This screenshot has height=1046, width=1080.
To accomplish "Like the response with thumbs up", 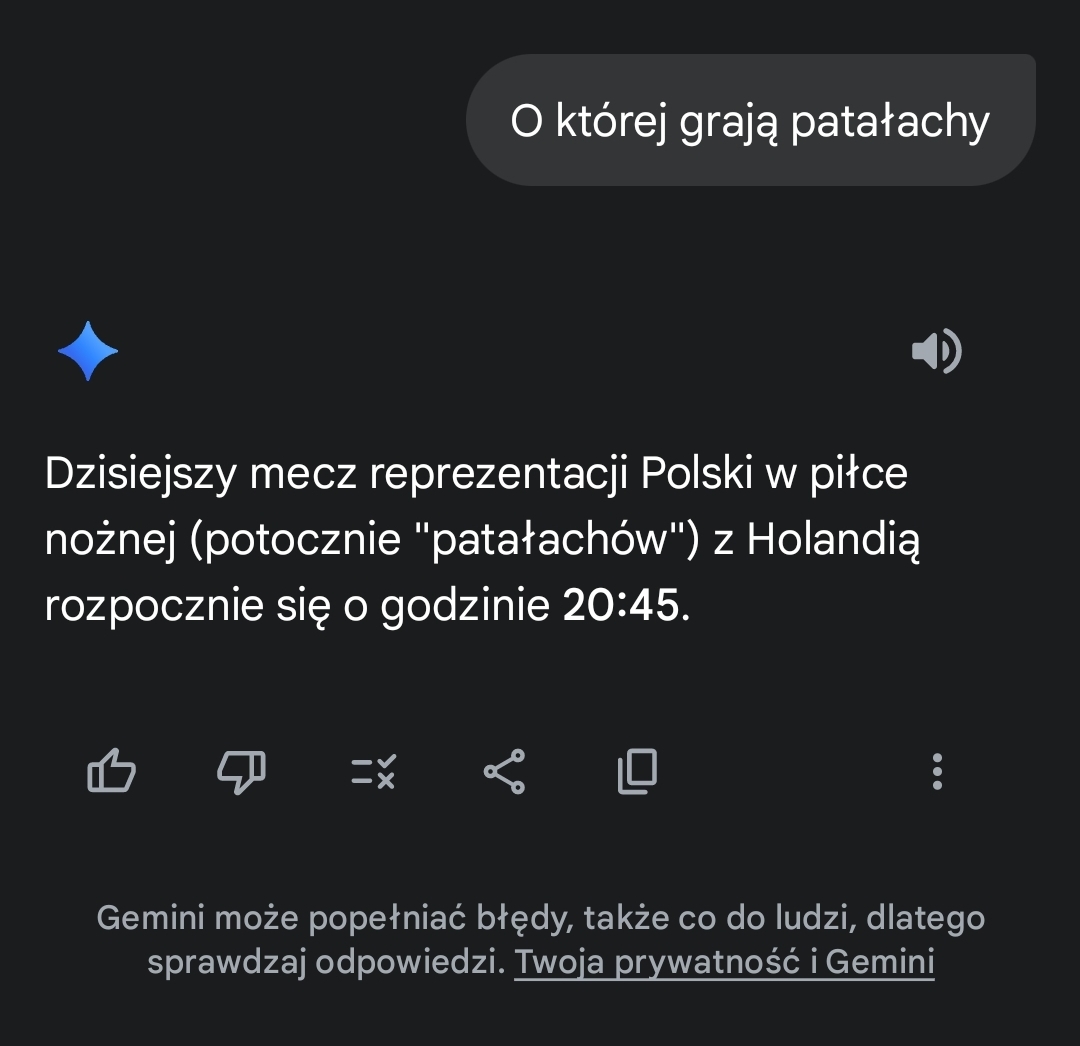I will 112,771.
